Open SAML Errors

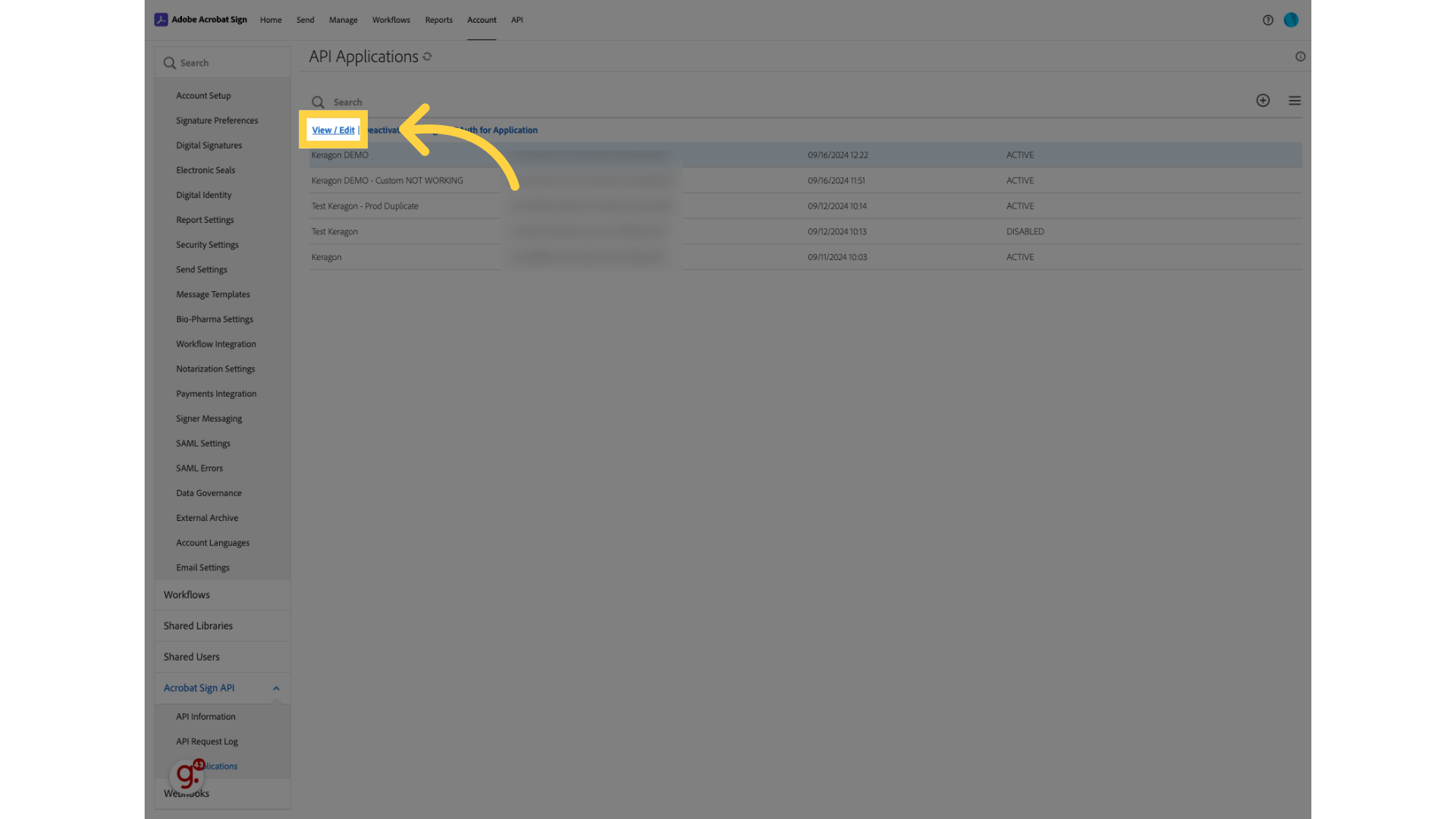[199, 469]
